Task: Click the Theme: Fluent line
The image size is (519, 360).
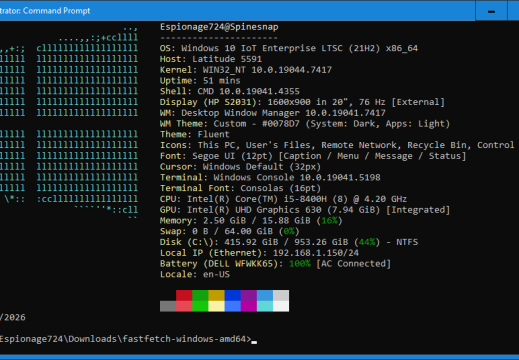Action: [x=195, y=134]
